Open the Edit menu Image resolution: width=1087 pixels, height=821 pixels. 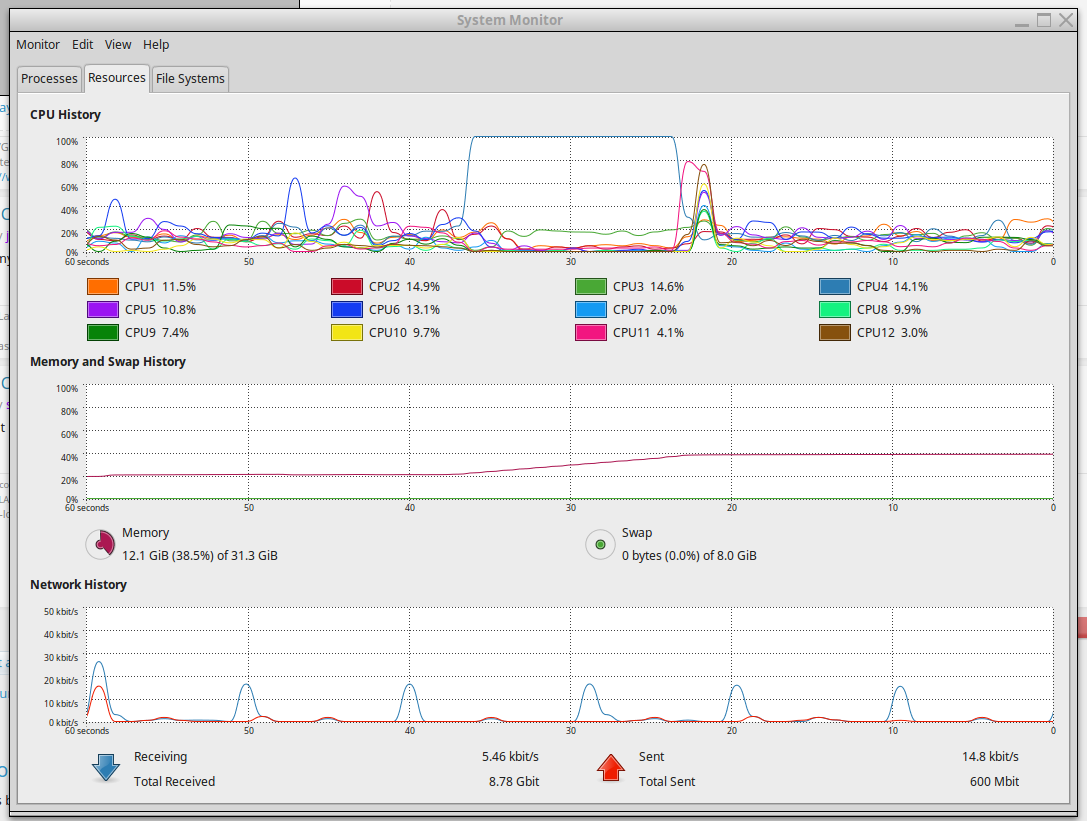click(x=82, y=44)
